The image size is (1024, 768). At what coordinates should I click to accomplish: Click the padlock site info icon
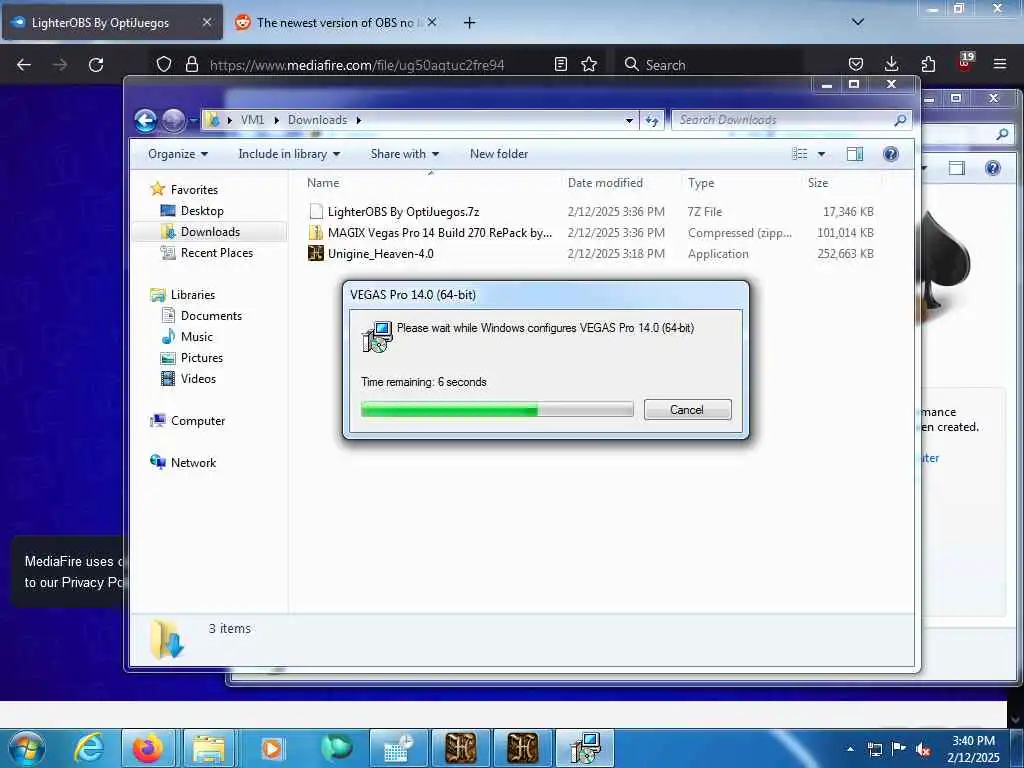pos(191,64)
